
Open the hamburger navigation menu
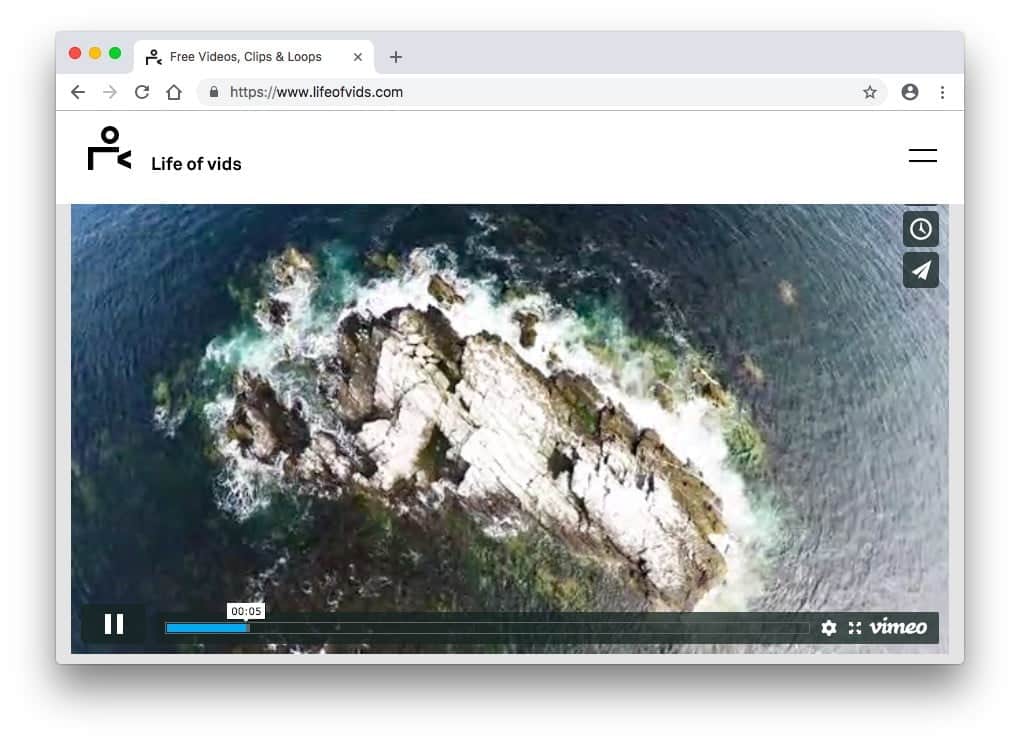pos(922,156)
